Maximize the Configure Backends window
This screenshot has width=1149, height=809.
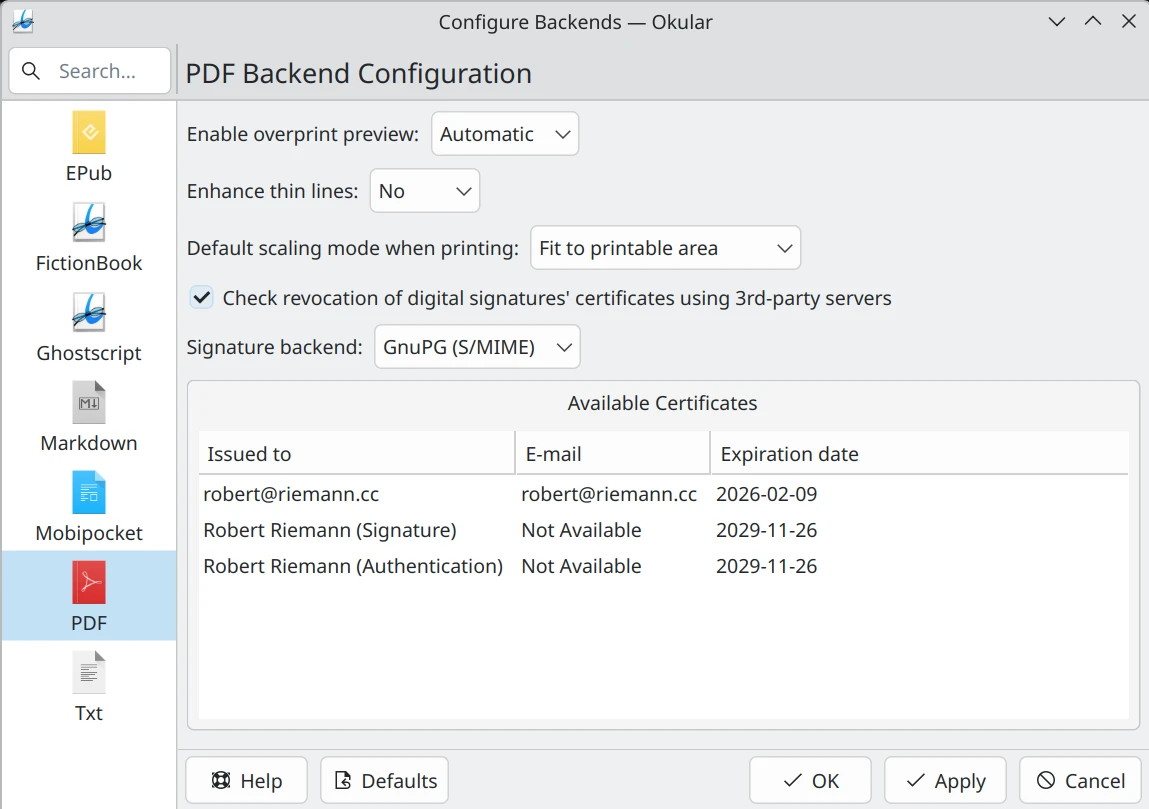[1093, 21]
